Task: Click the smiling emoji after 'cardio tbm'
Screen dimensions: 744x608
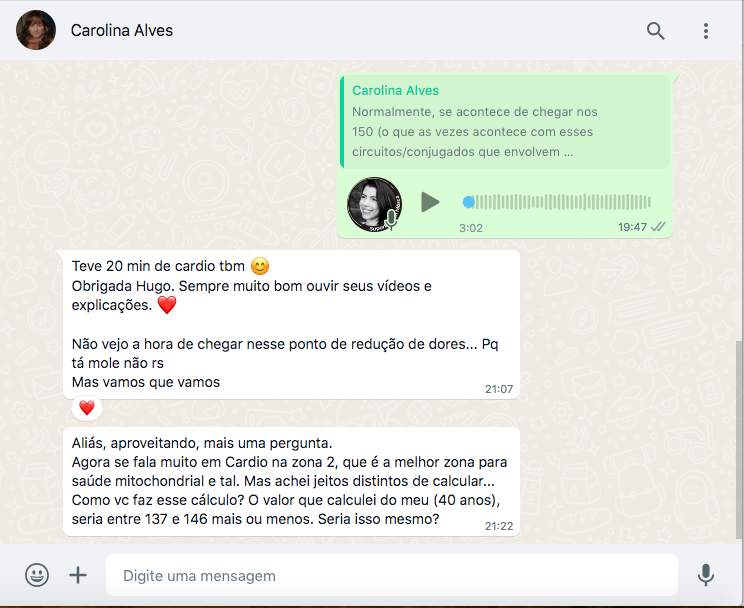Action: tap(260, 266)
